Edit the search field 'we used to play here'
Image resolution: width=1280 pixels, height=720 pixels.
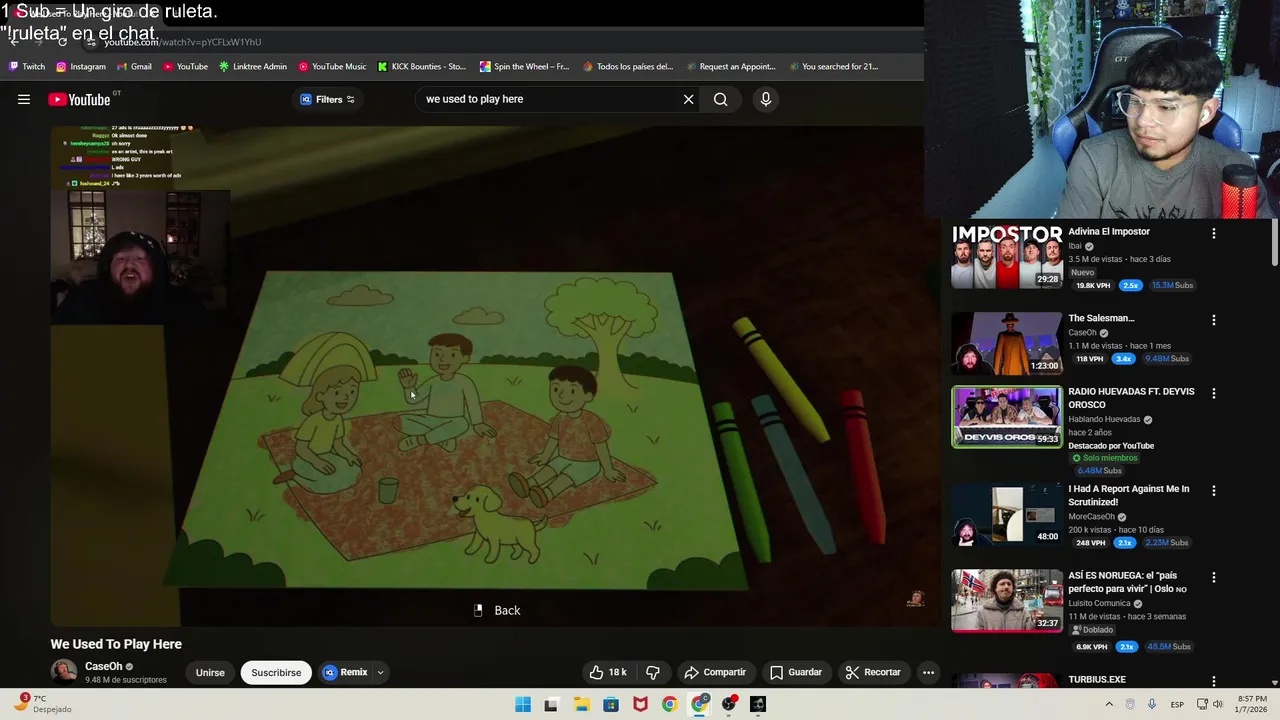pyautogui.click(x=548, y=99)
